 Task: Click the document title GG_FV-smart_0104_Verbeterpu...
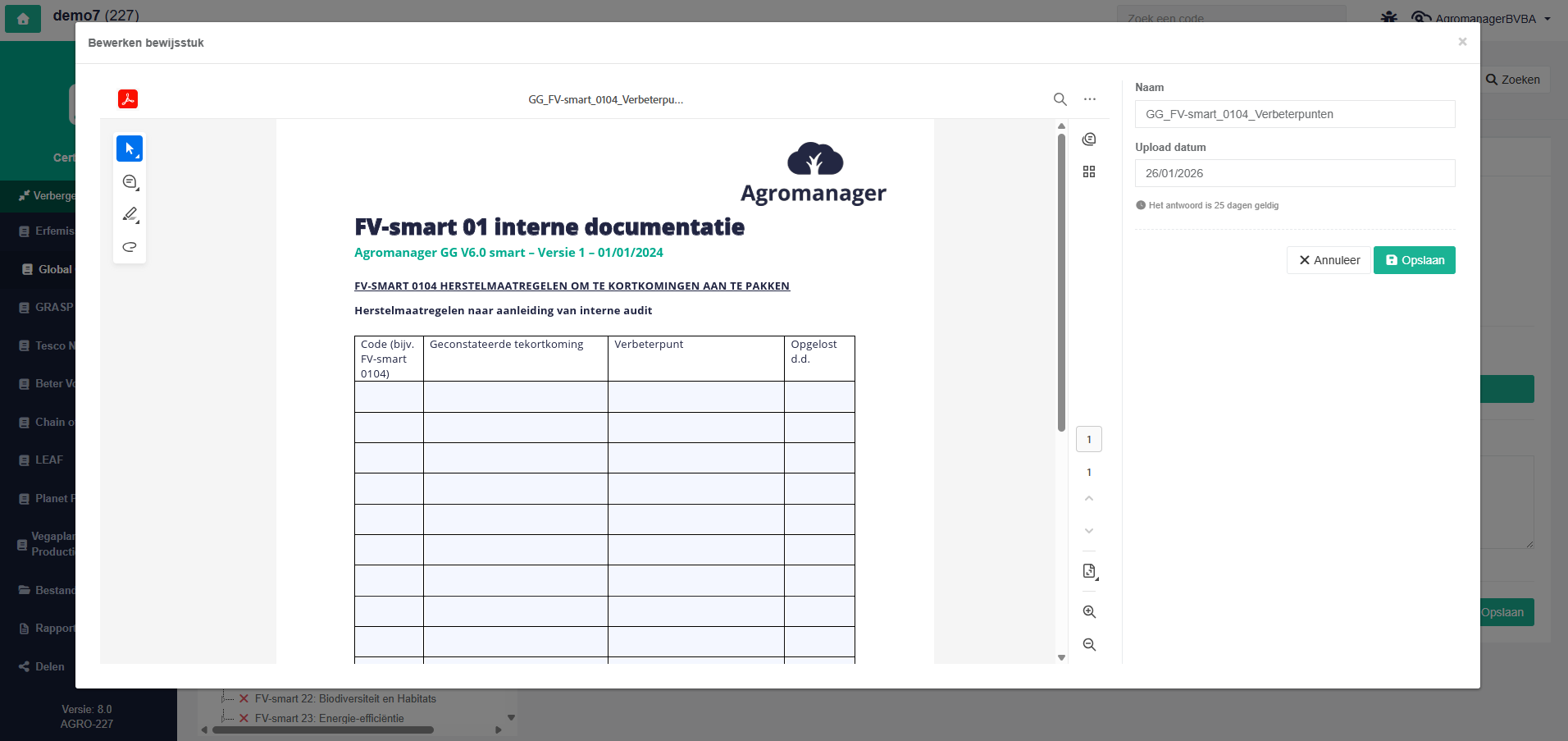coord(606,99)
